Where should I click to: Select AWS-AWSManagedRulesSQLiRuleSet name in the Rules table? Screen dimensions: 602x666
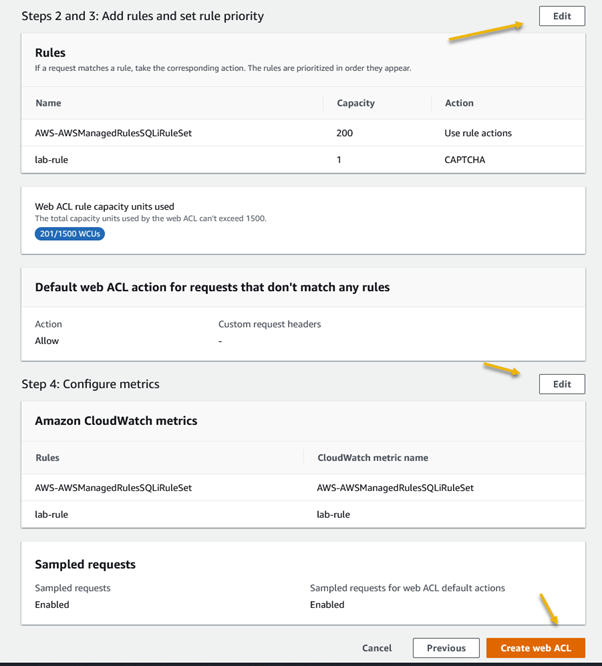tap(113, 131)
